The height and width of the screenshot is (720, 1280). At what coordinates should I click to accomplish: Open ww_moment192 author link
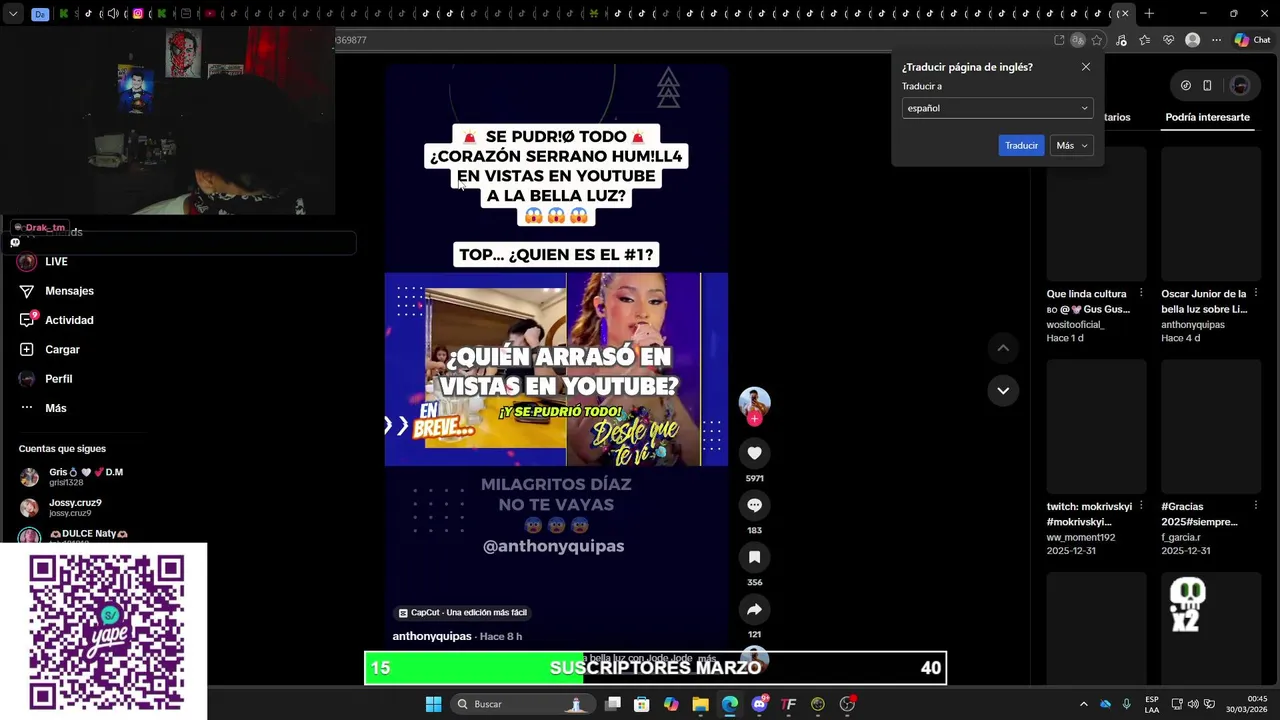click(1081, 537)
